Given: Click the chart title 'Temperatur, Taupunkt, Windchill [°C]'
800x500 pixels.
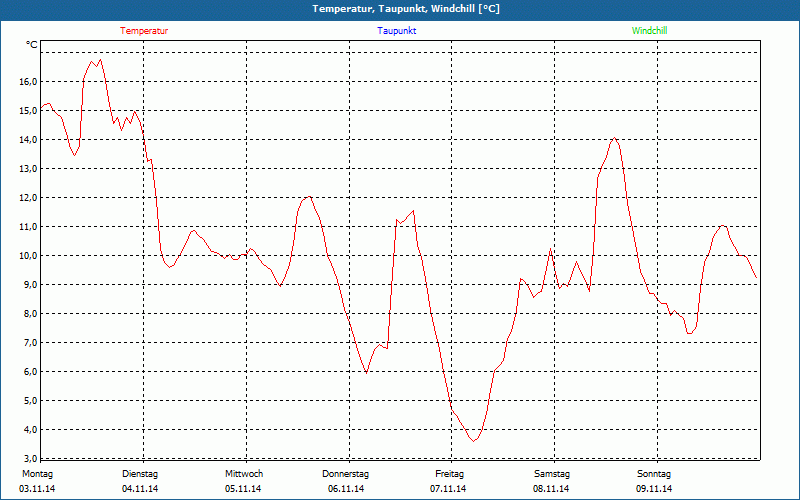Looking at the screenshot, I should coord(406,9).
